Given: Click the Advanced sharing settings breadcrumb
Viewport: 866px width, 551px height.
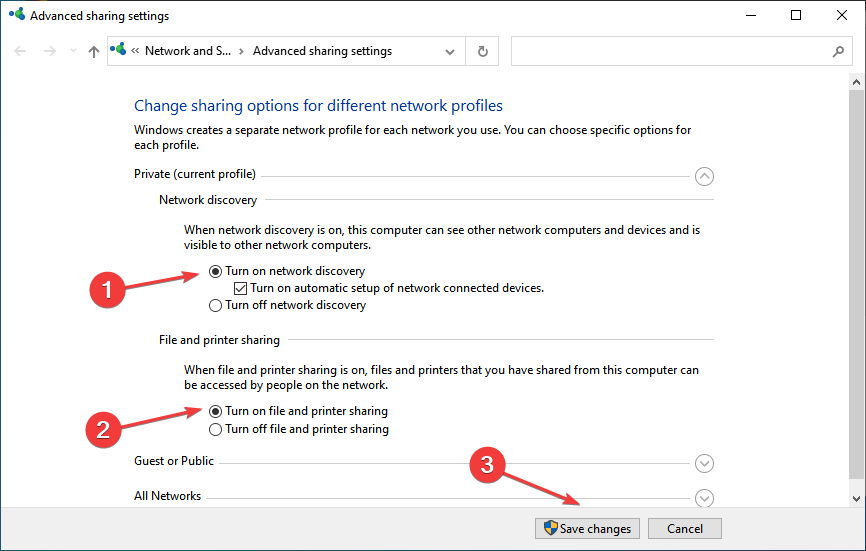Looking at the screenshot, I should tap(322, 51).
